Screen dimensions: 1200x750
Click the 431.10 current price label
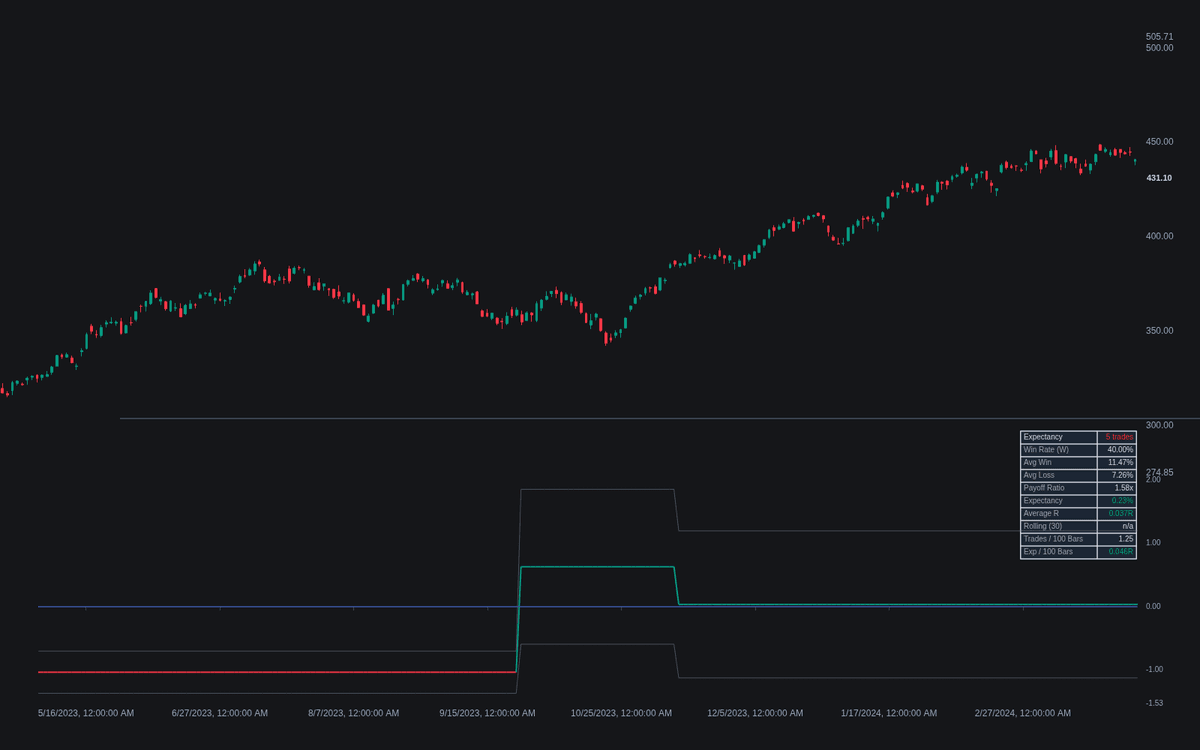pos(1159,178)
